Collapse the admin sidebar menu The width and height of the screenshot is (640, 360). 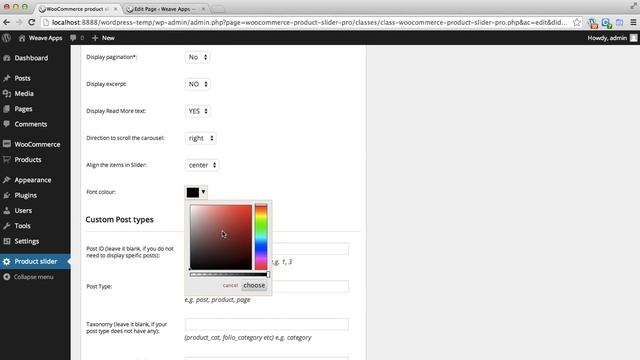click(29, 277)
